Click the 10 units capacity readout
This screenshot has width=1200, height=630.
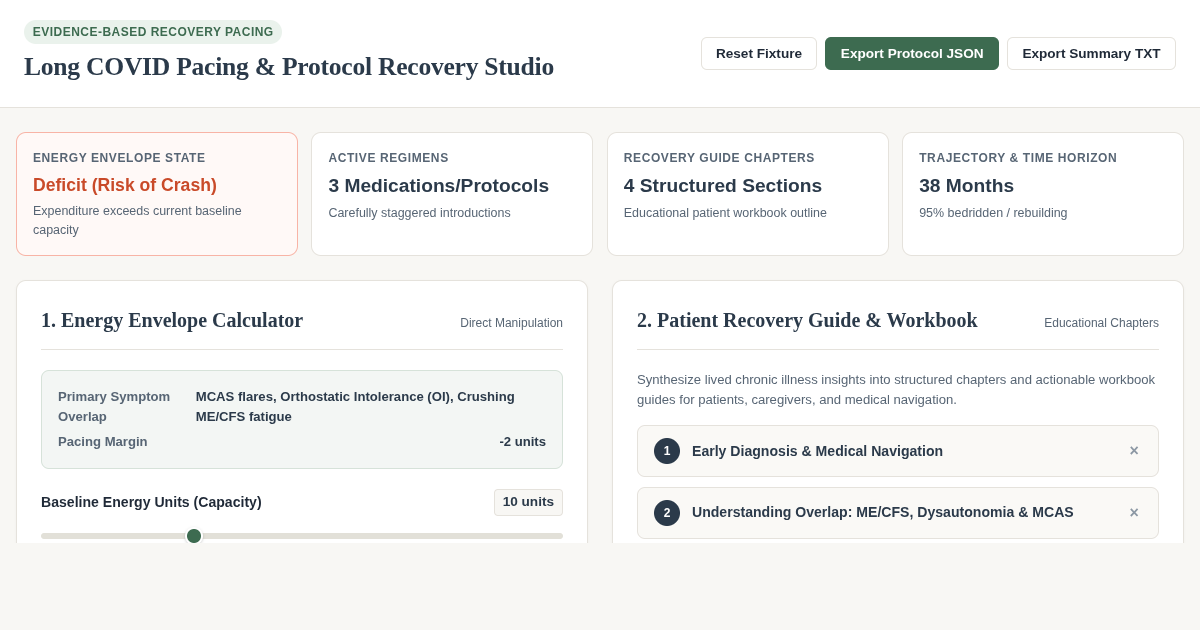point(528,502)
